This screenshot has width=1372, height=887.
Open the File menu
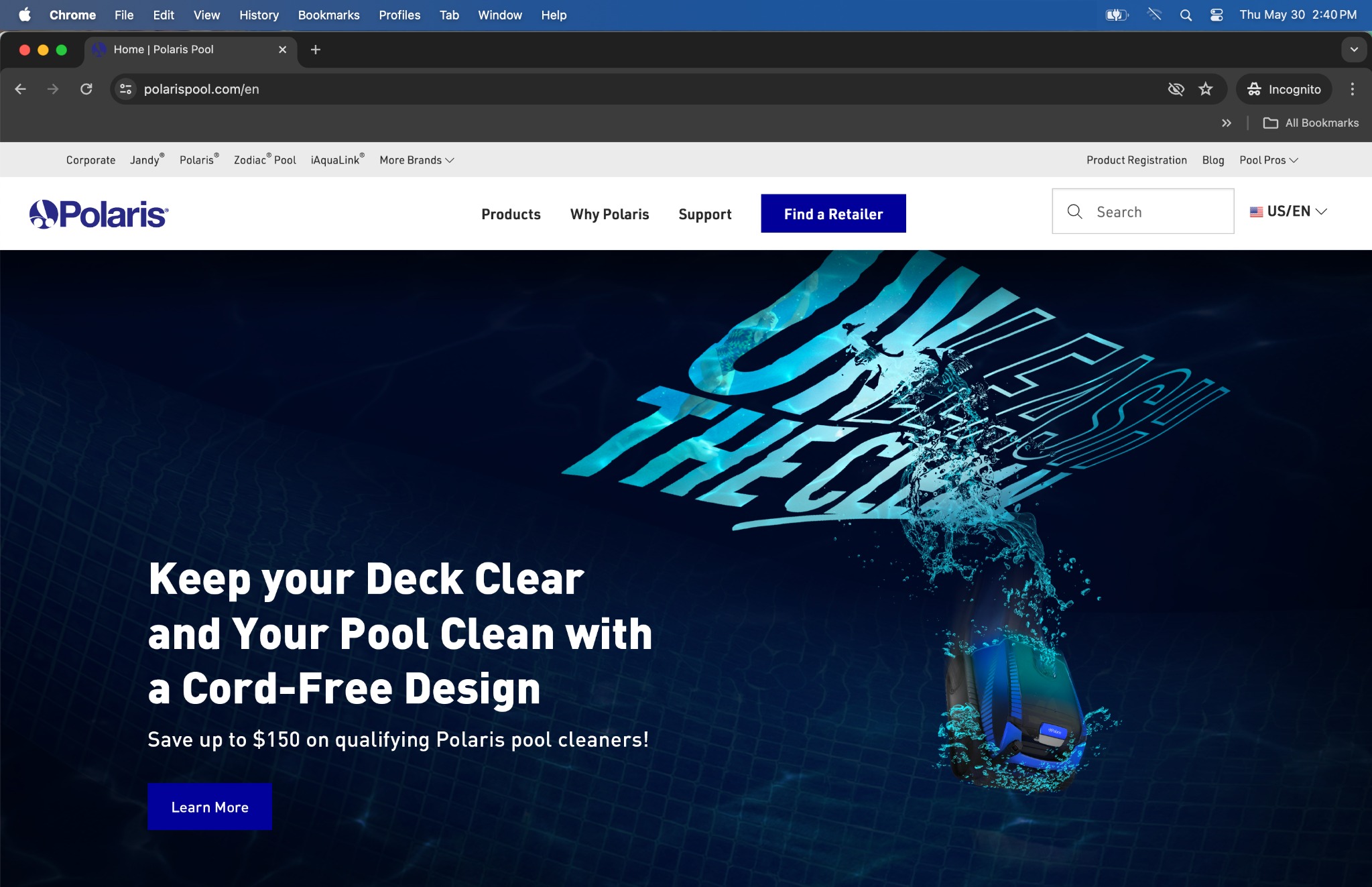tap(124, 15)
